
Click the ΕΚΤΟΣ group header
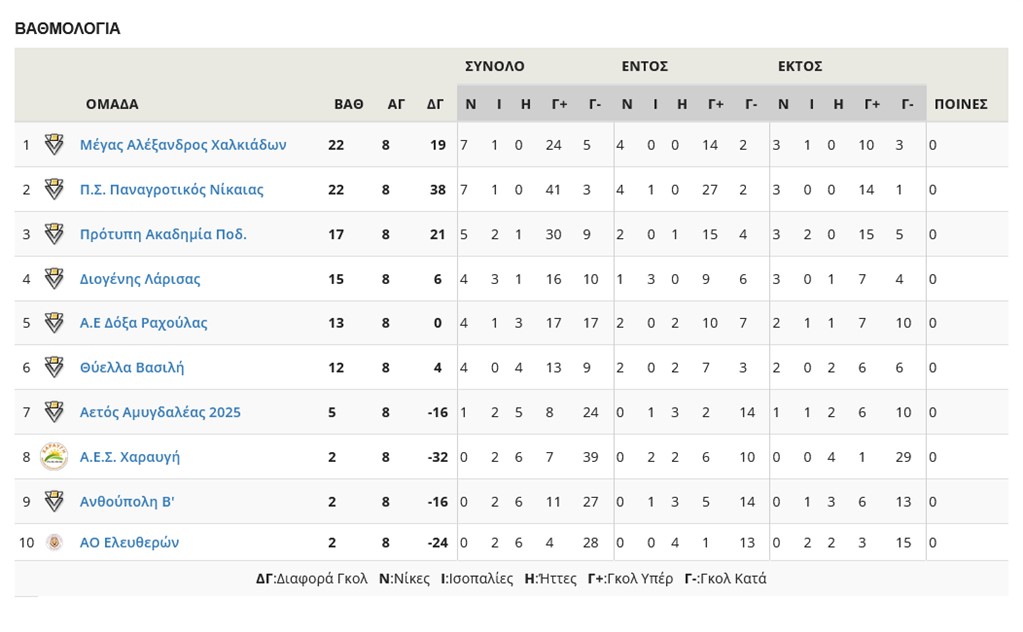800,67
